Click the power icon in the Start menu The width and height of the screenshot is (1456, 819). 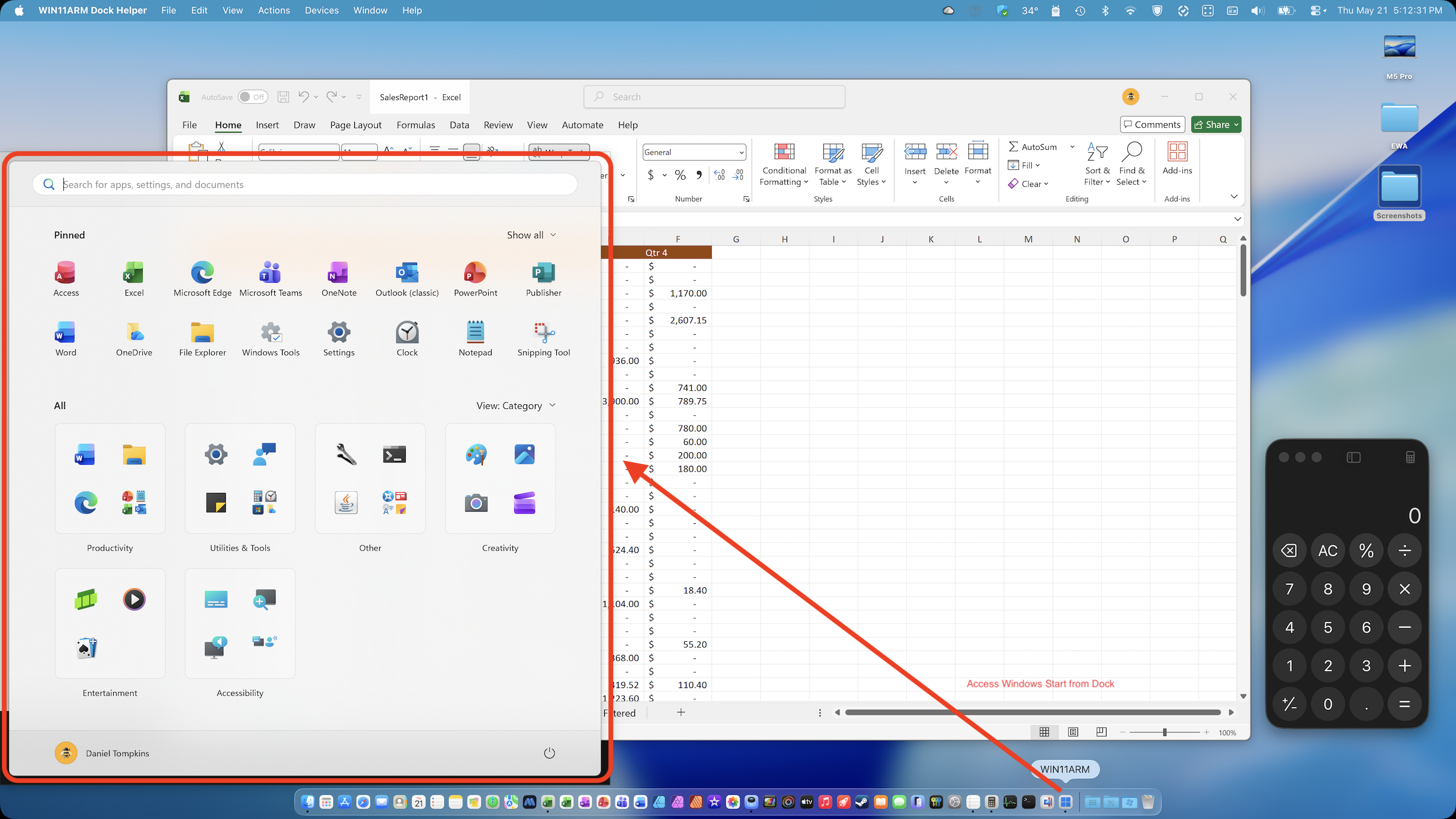(x=549, y=753)
